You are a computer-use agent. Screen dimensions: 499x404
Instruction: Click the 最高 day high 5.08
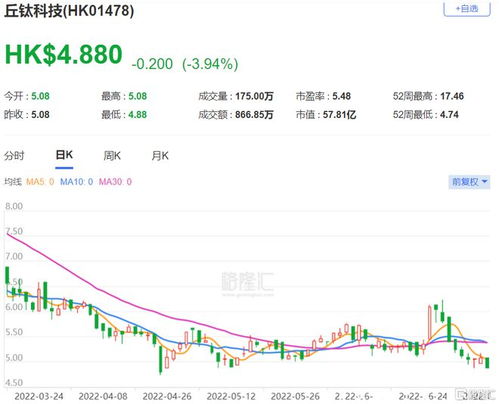pos(138,96)
